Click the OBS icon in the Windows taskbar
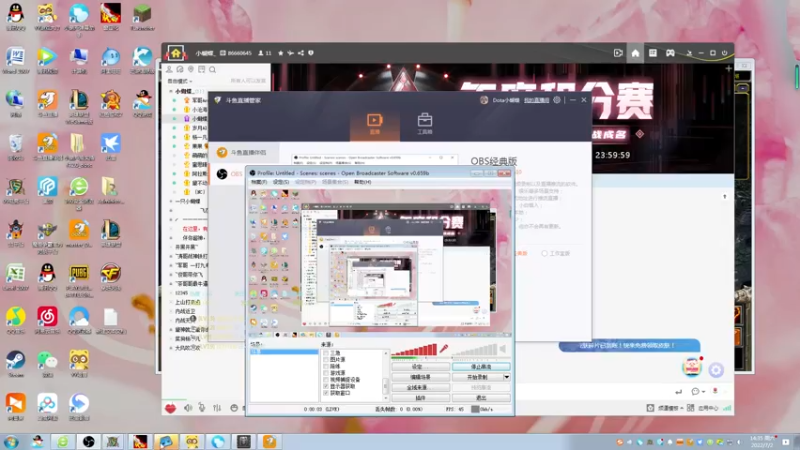 [x=88, y=442]
